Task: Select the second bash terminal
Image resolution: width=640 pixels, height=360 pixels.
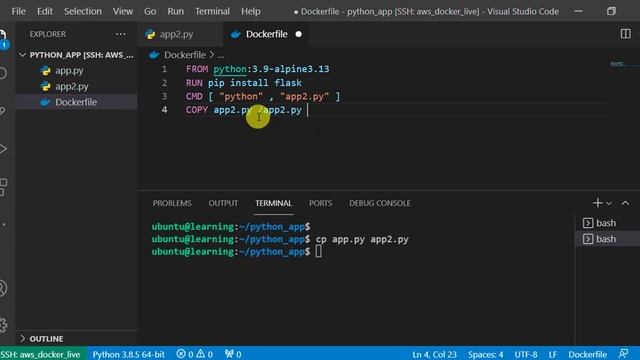Action: pyautogui.click(x=607, y=239)
